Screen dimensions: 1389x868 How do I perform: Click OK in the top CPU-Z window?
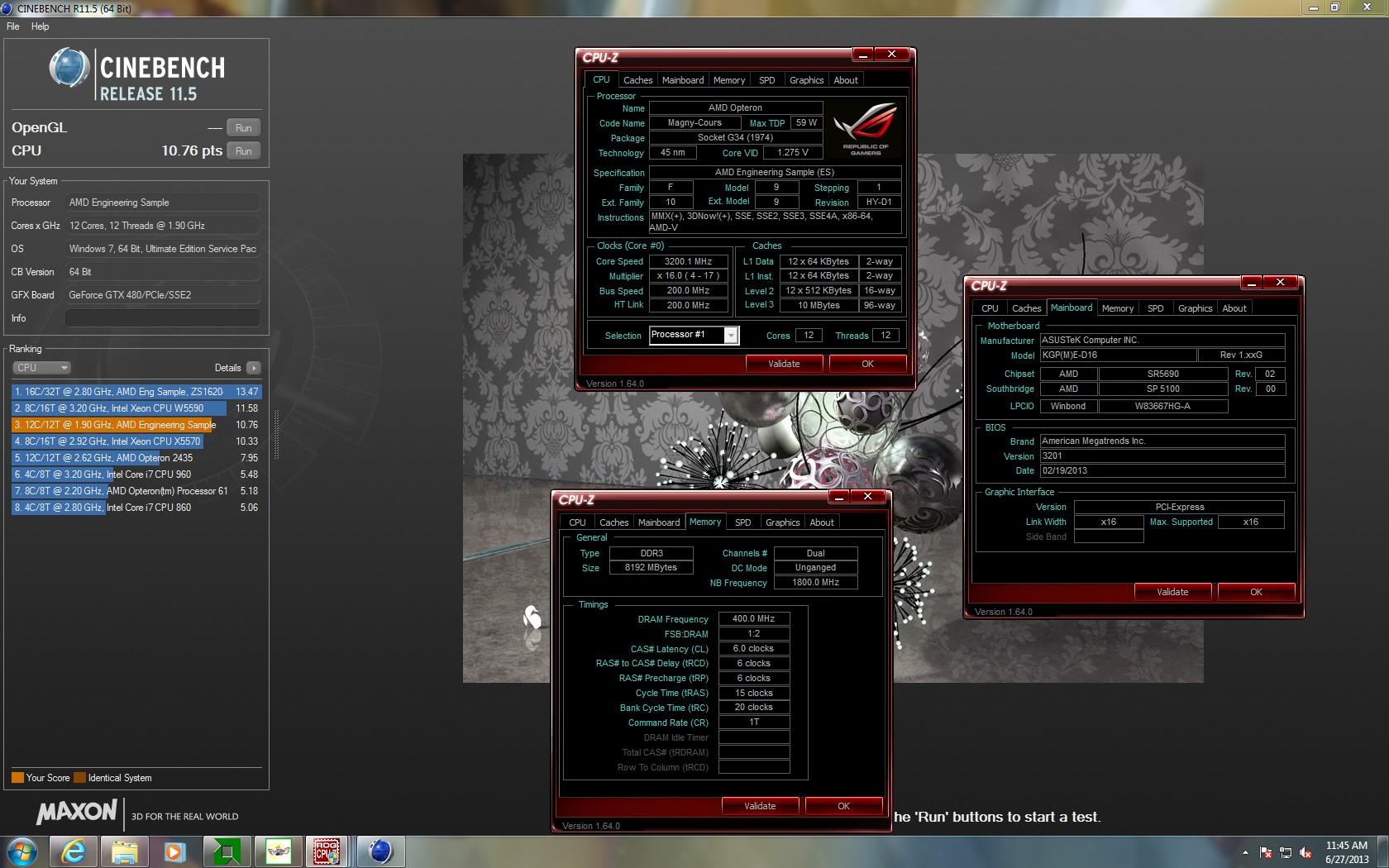click(x=867, y=364)
